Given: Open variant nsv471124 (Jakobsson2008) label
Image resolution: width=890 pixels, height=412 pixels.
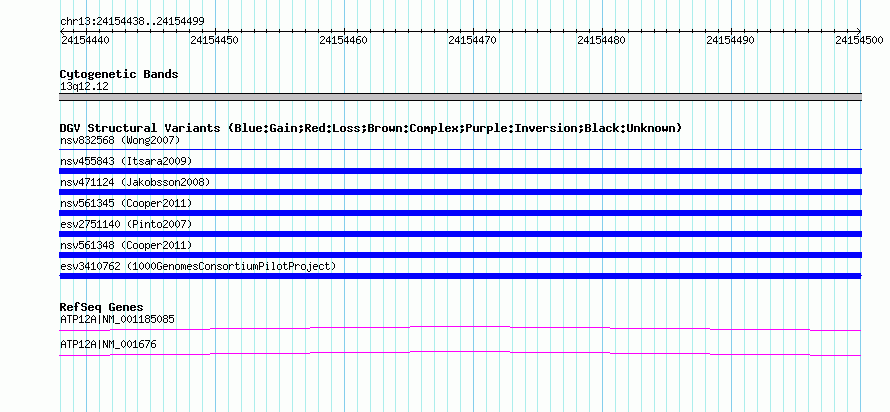Looking at the screenshot, I should [135, 182].
